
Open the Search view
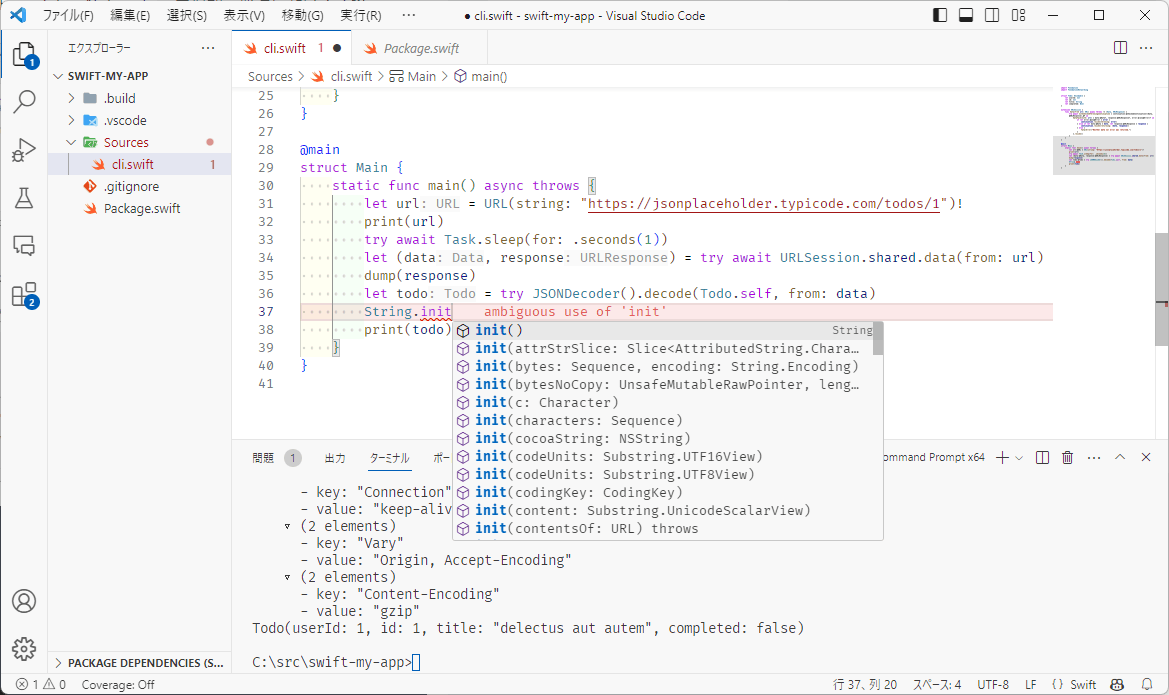(x=25, y=101)
